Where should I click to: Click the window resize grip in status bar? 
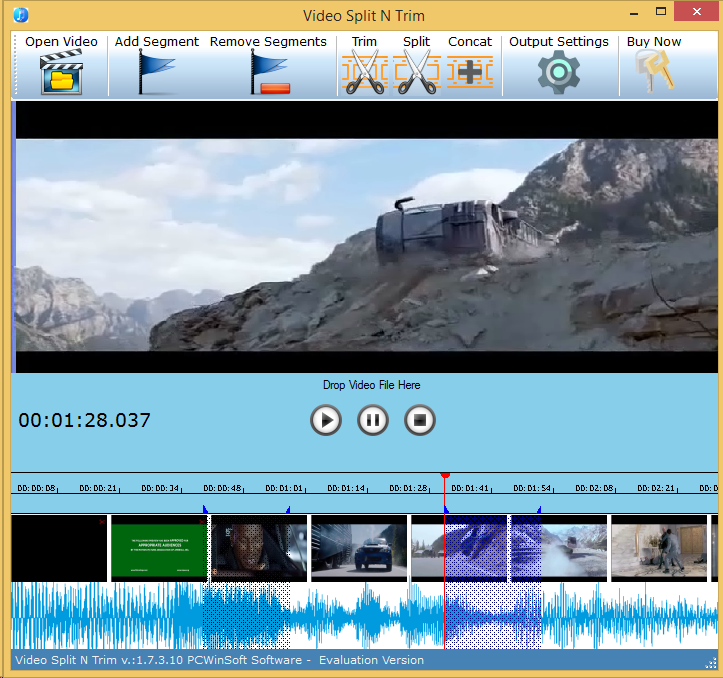tap(711, 663)
